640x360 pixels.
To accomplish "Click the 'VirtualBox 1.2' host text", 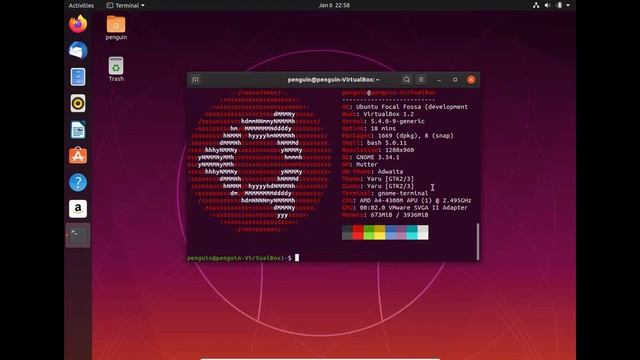I will tap(388, 114).
